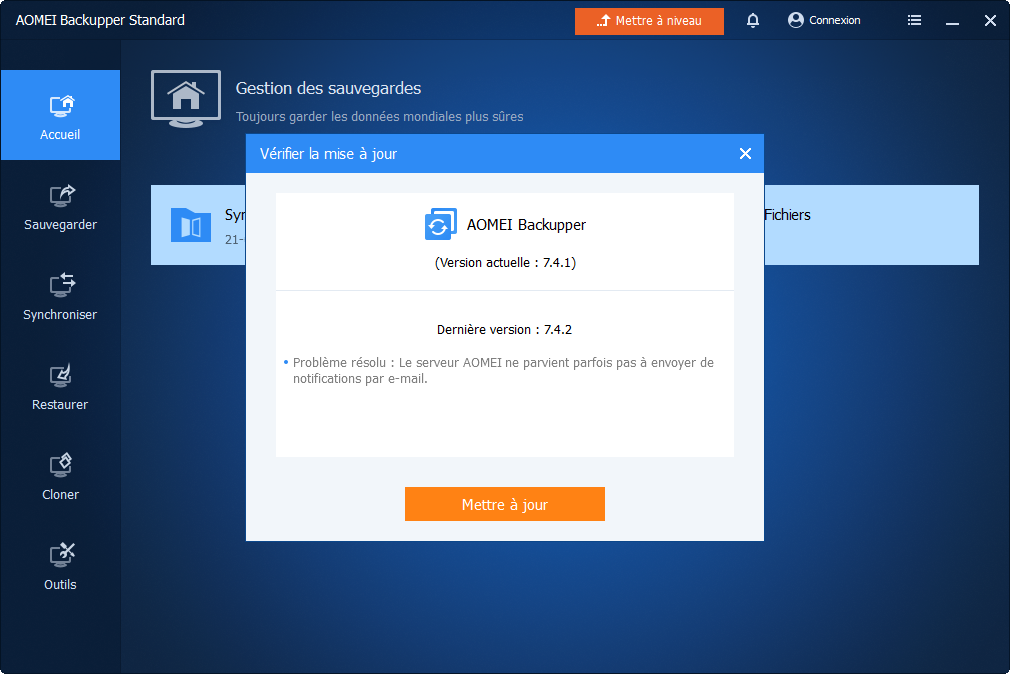This screenshot has width=1010, height=674.
Task: Click the Dernière version : 7.4.2 text
Action: click(x=504, y=329)
